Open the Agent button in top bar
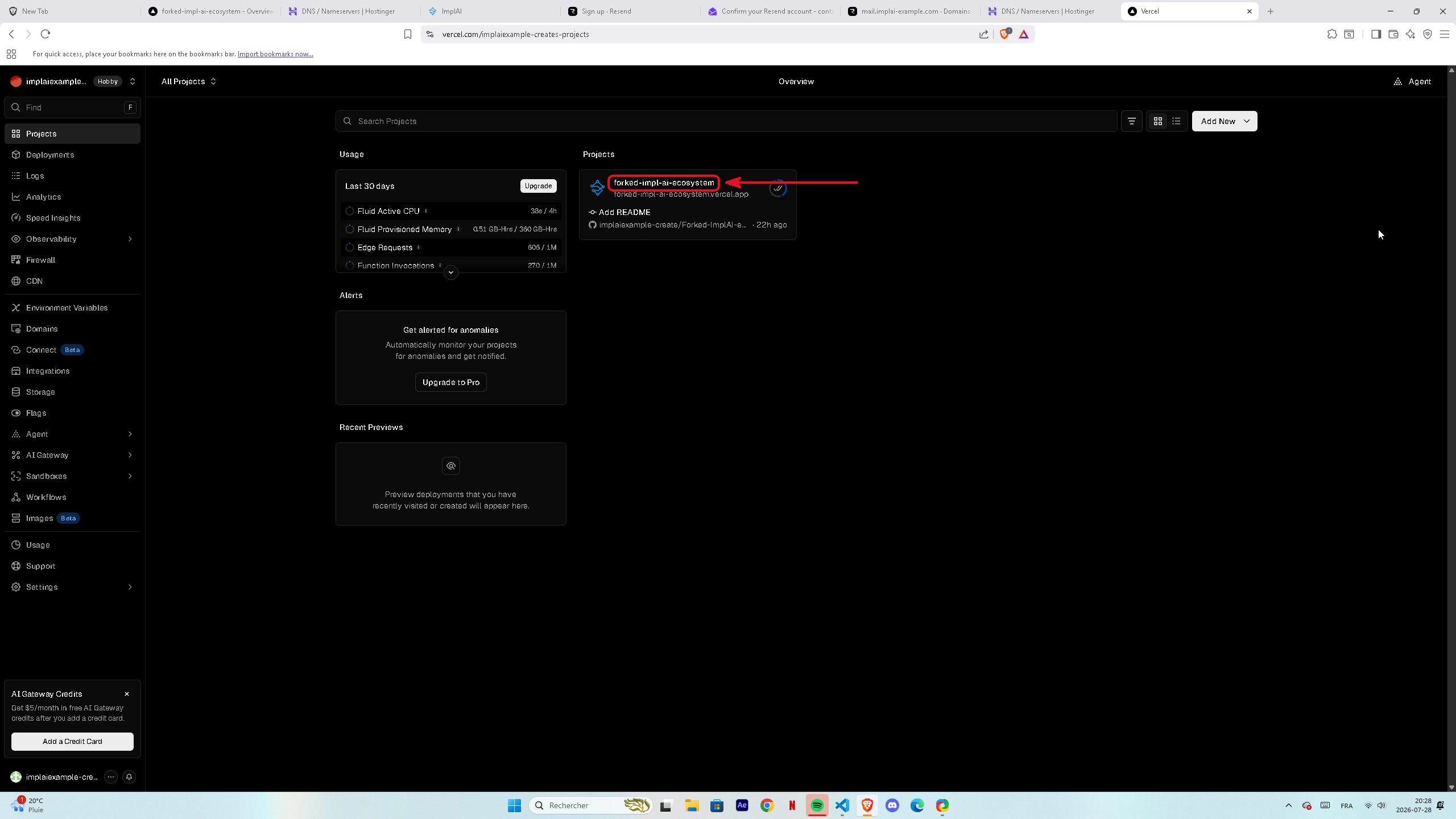Image resolution: width=1456 pixels, height=819 pixels. tap(1412, 81)
